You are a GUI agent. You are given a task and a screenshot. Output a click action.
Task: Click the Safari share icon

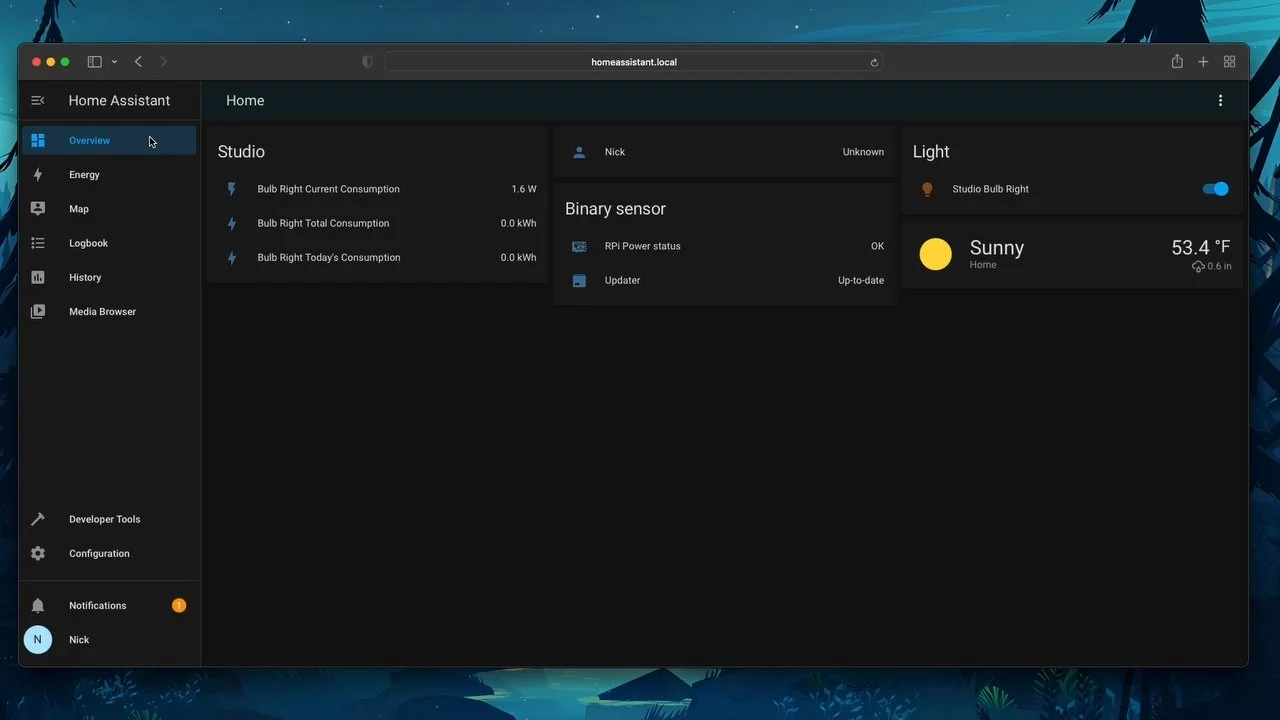(x=1177, y=62)
